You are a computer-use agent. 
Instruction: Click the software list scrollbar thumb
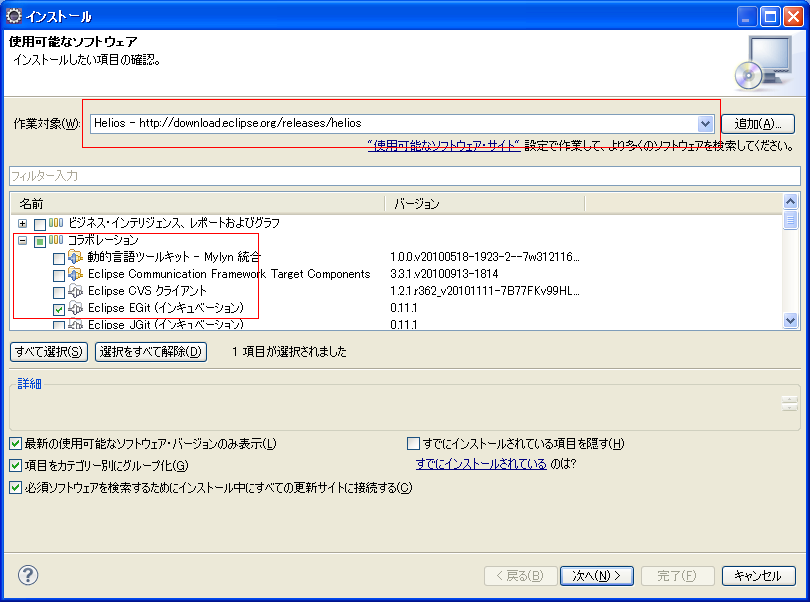(x=790, y=219)
